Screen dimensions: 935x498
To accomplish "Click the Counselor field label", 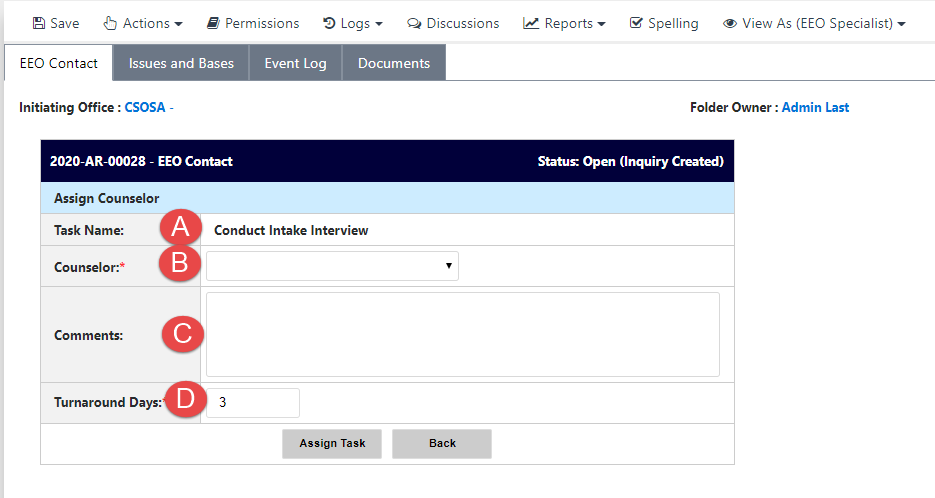I will coord(89,267).
